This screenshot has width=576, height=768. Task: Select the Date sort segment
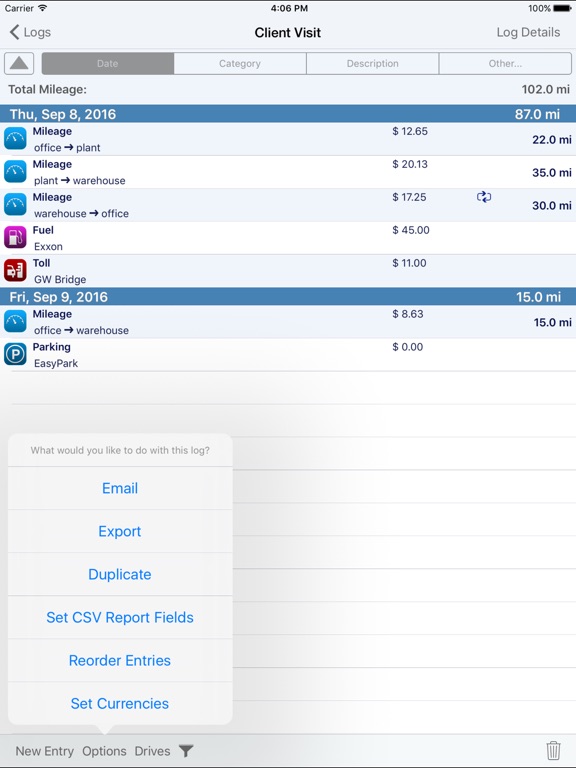(108, 64)
